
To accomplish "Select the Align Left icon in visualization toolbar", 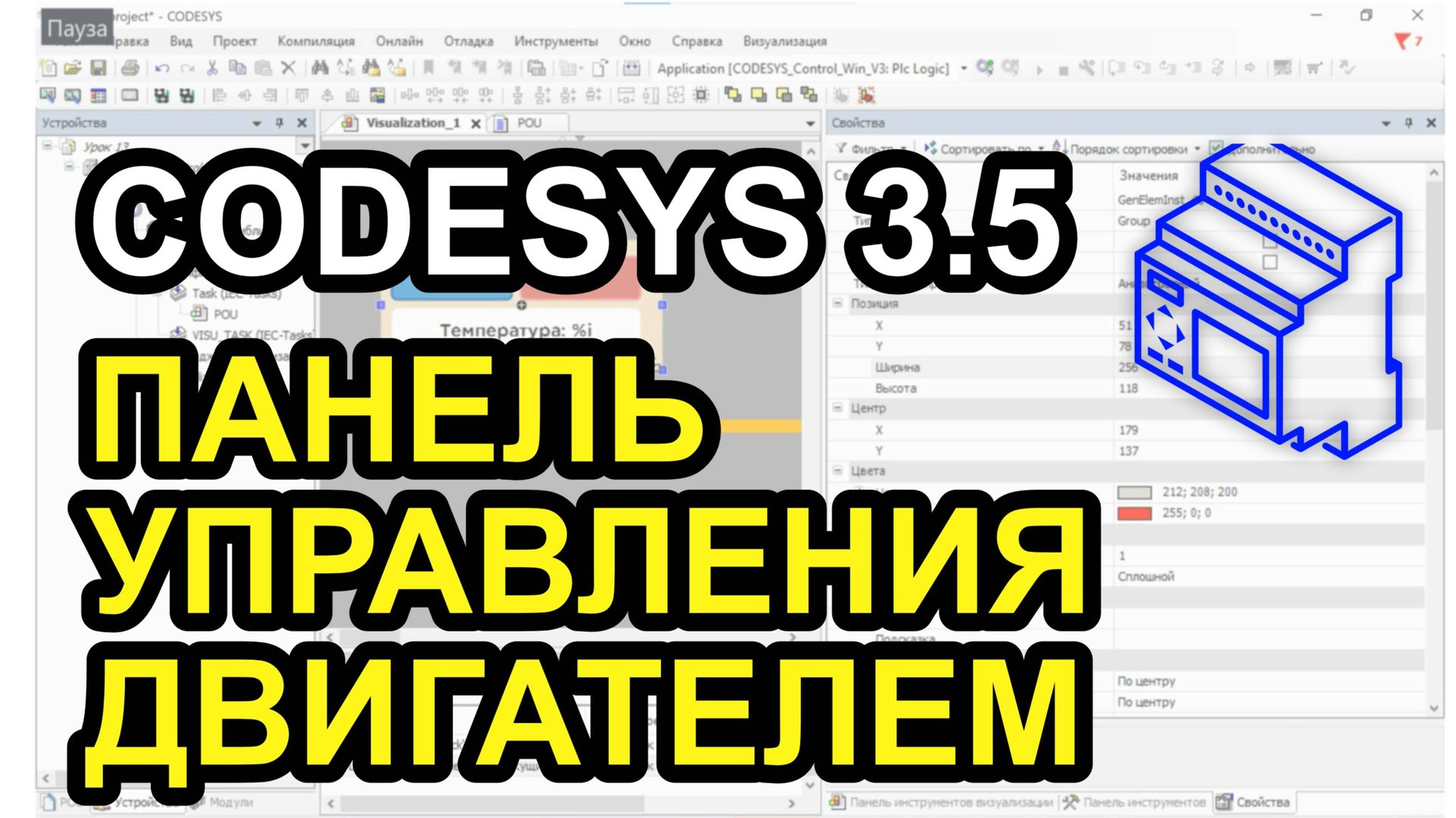I will click(x=220, y=96).
